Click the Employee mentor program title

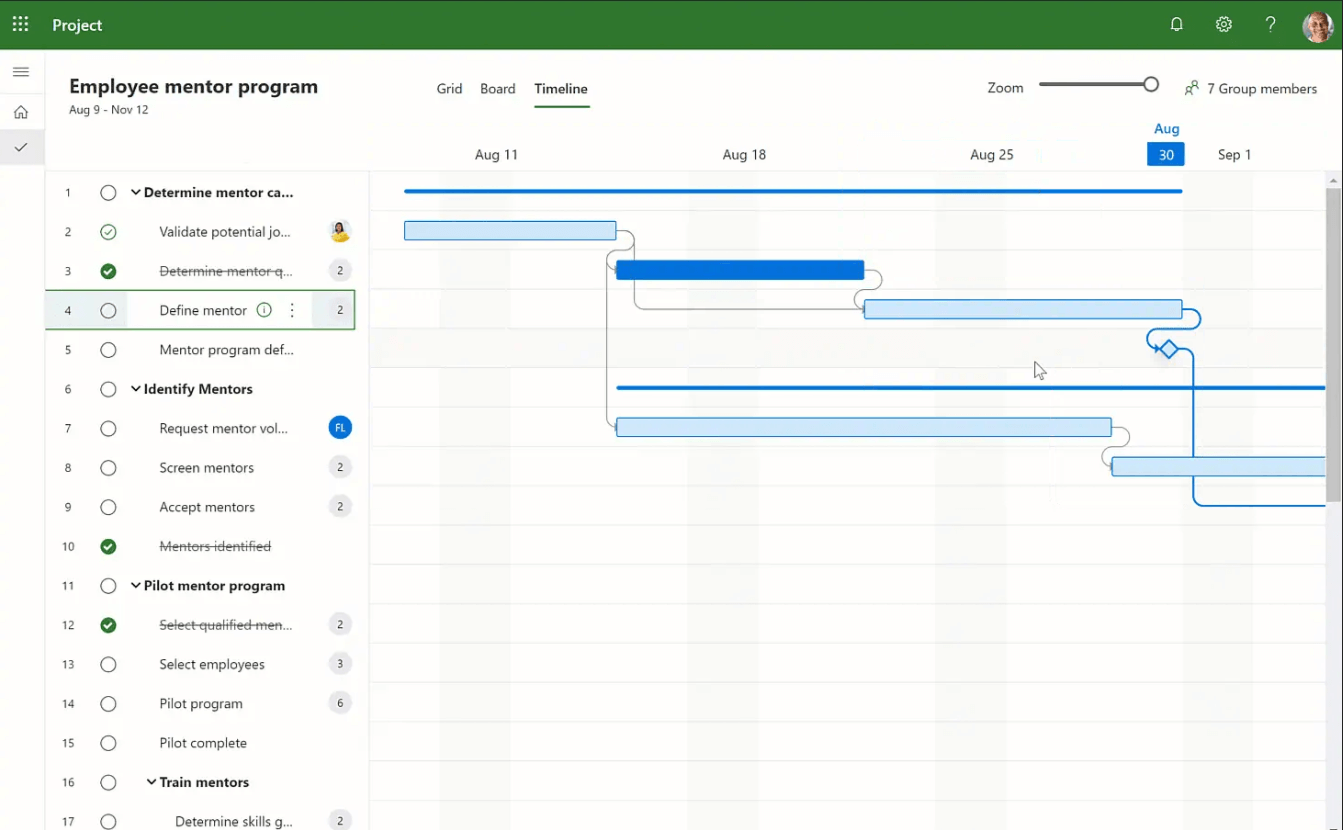click(193, 86)
